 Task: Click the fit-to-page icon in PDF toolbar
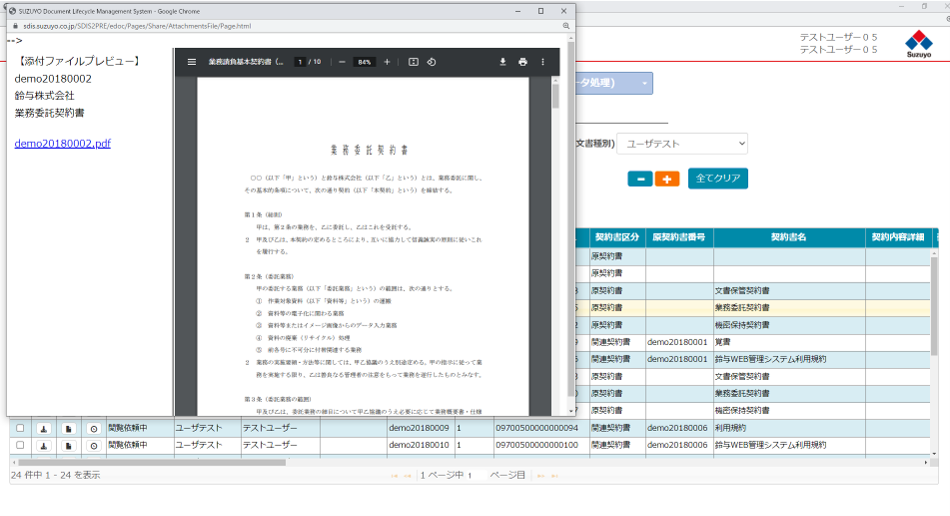(x=413, y=62)
